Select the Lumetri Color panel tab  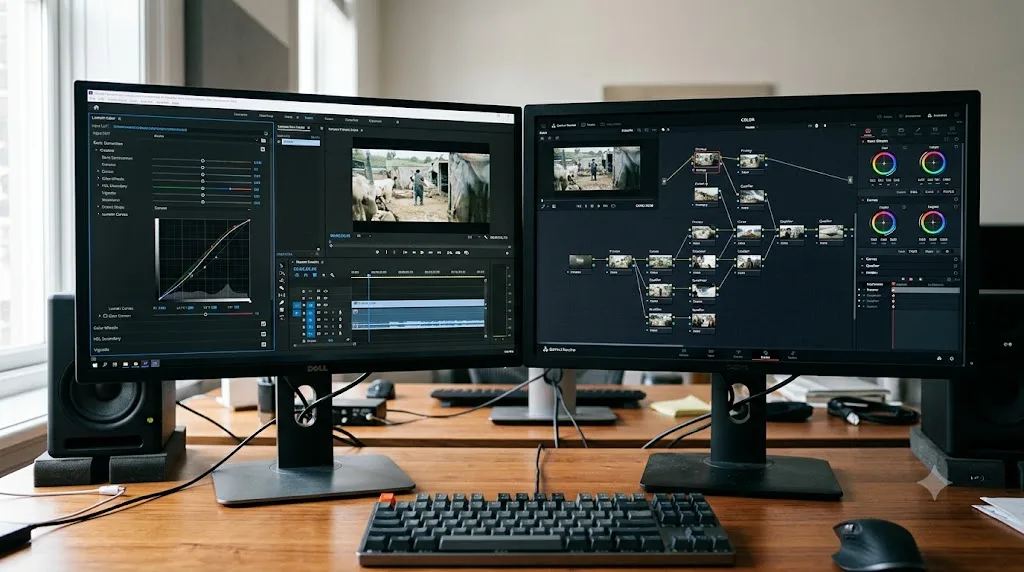(103, 118)
